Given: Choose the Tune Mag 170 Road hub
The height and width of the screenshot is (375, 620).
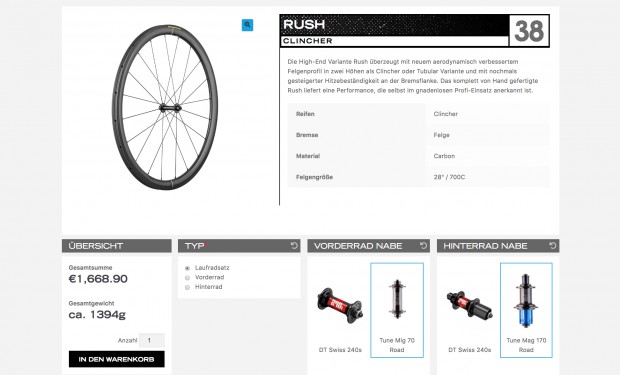Looking at the screenshot, I should [x=526, y=310].
